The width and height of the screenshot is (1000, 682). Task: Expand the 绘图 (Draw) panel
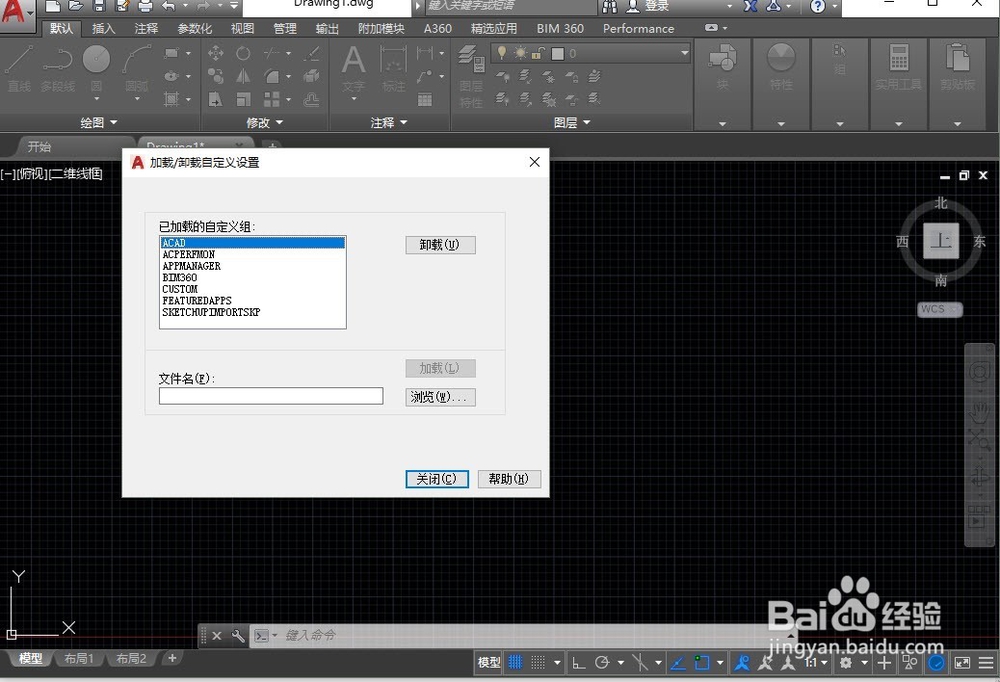(x=99, y=122)
